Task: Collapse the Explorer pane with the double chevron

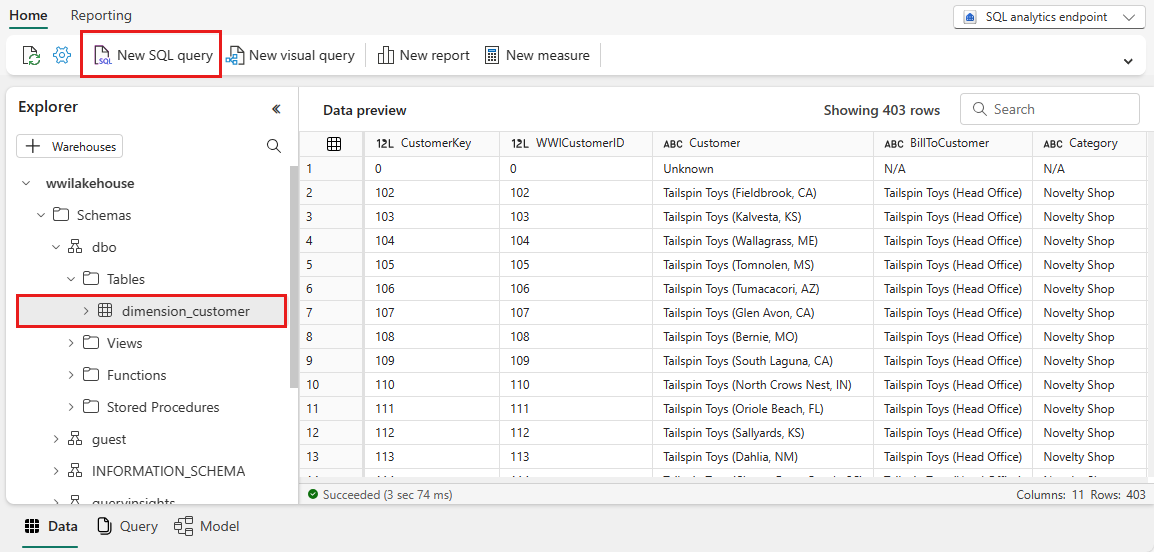Action: click(x=276, y=109)
